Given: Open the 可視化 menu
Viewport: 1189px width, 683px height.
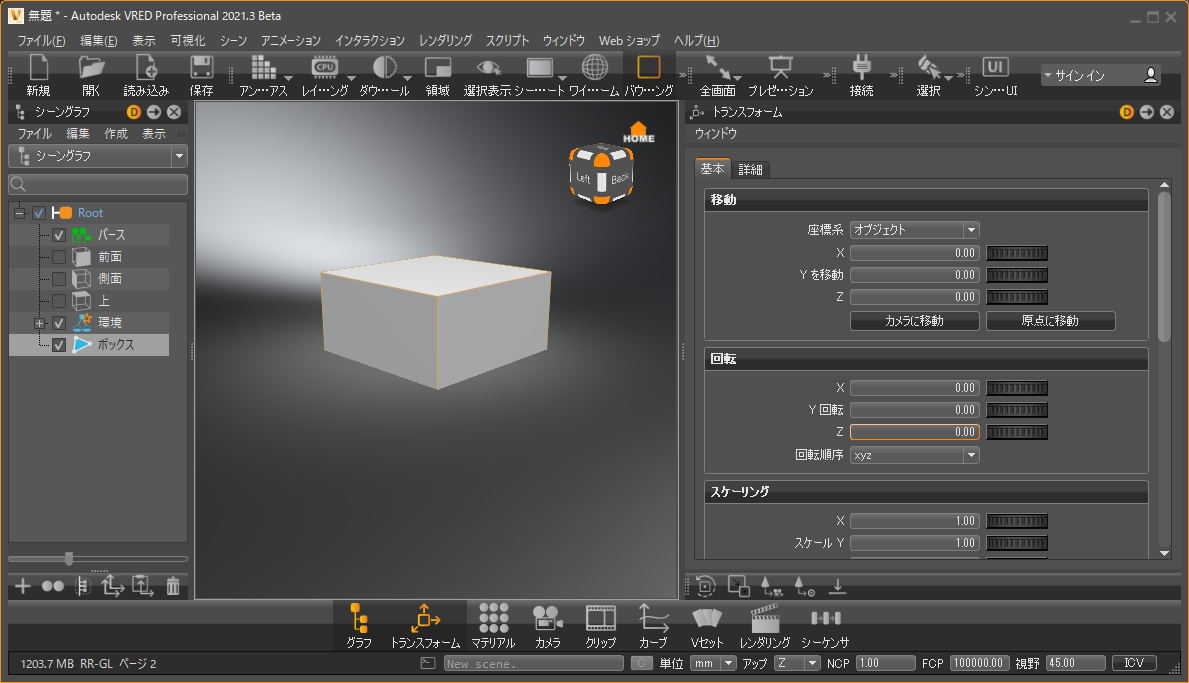Looking at the screenshot, I should click(x=188, y=40).
